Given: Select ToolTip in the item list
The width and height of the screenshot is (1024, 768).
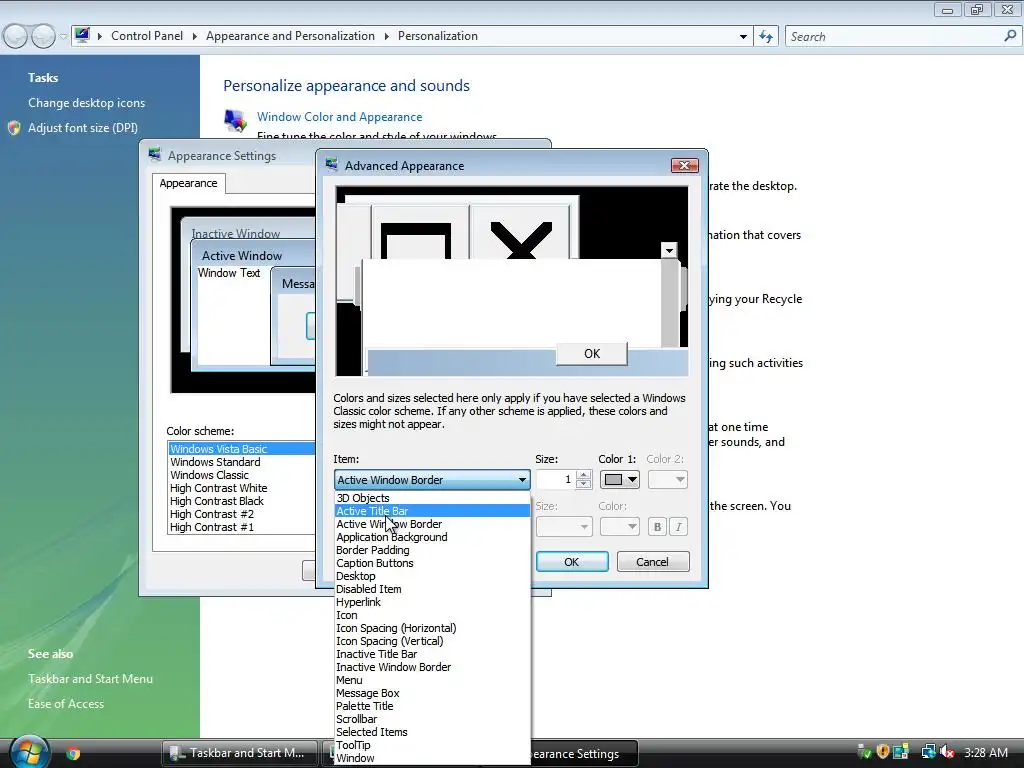Looking at the screenshot, I should click(x=432, y=745).
